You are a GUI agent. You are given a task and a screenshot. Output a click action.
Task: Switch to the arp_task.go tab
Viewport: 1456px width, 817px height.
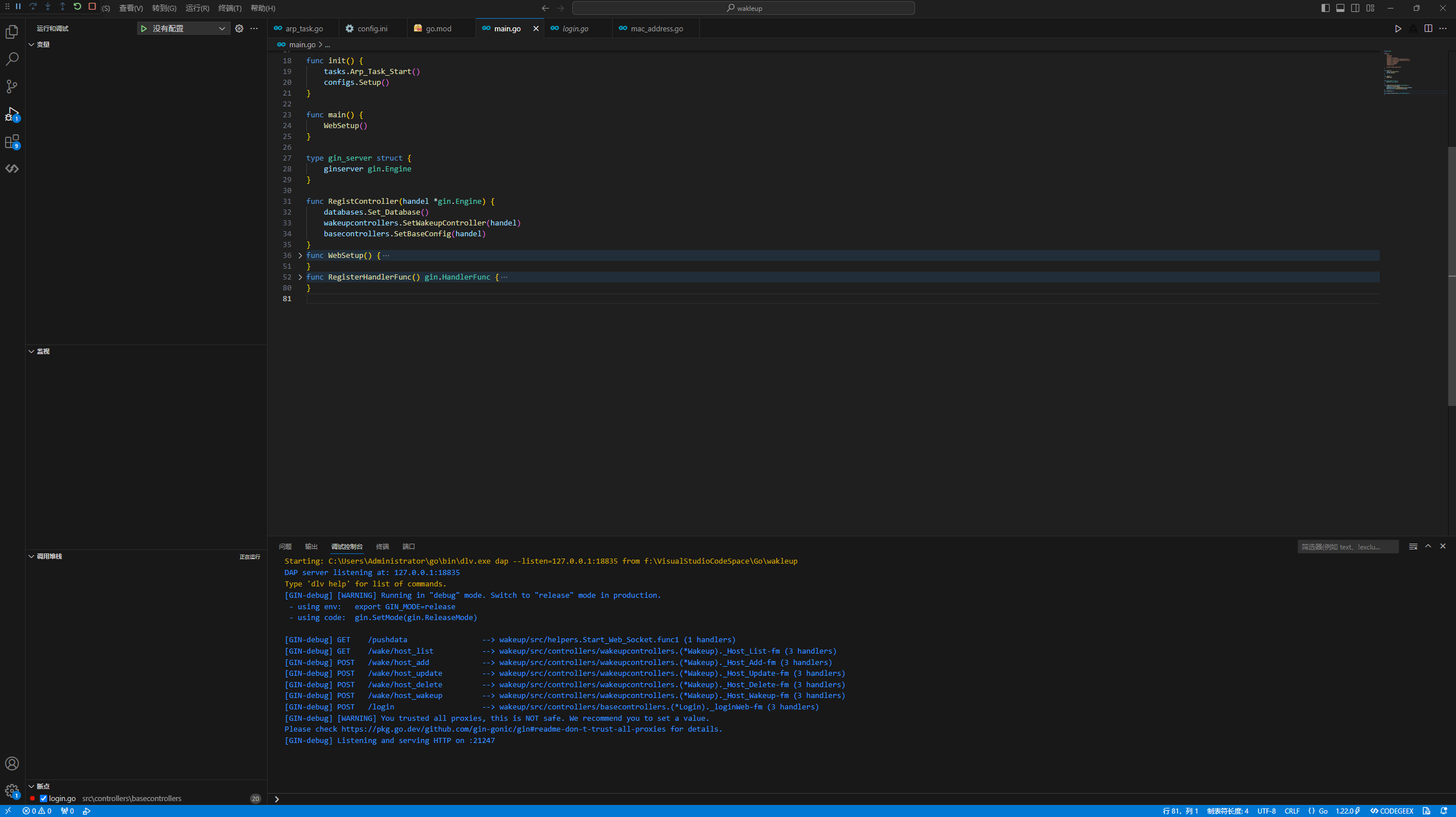(x=303, y=28)
